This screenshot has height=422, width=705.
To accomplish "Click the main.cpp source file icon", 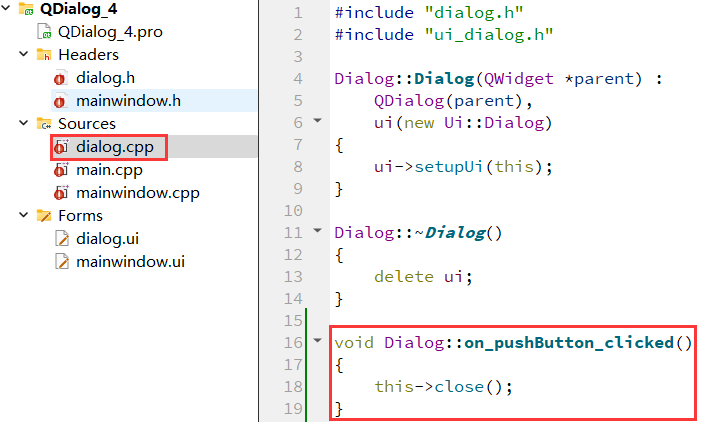I will pos(61,169).
